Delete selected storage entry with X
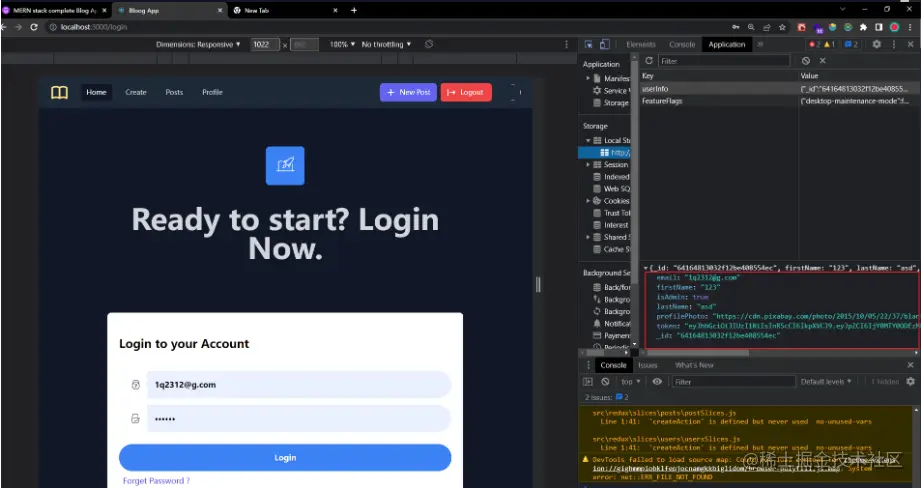This screenshot has height=488, width=921. pos(822,61)
